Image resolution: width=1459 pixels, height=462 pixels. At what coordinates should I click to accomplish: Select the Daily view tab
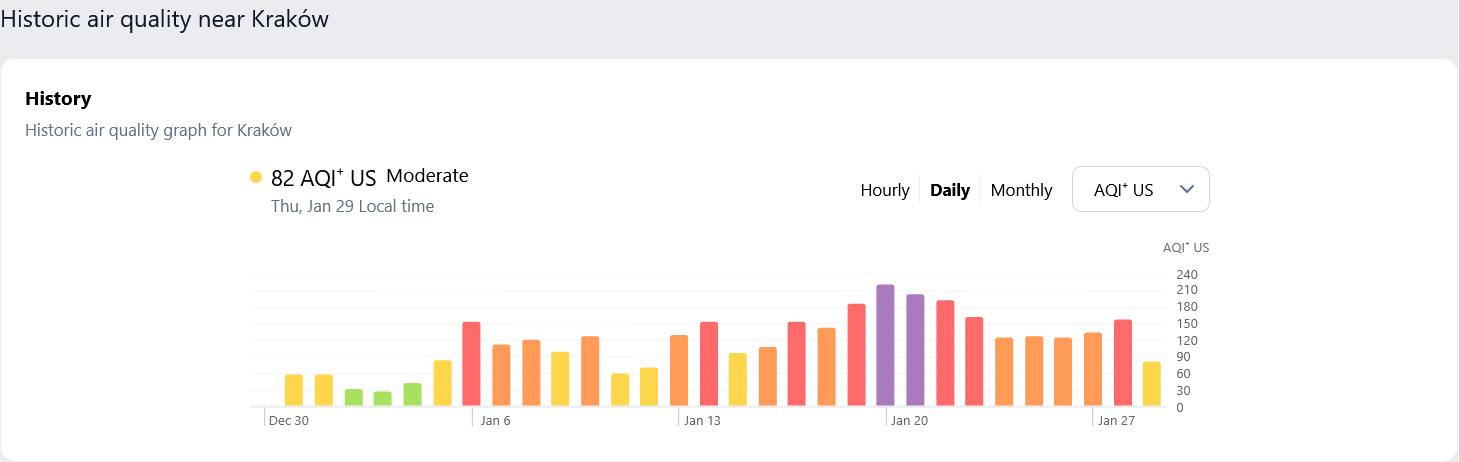[950, 190]
